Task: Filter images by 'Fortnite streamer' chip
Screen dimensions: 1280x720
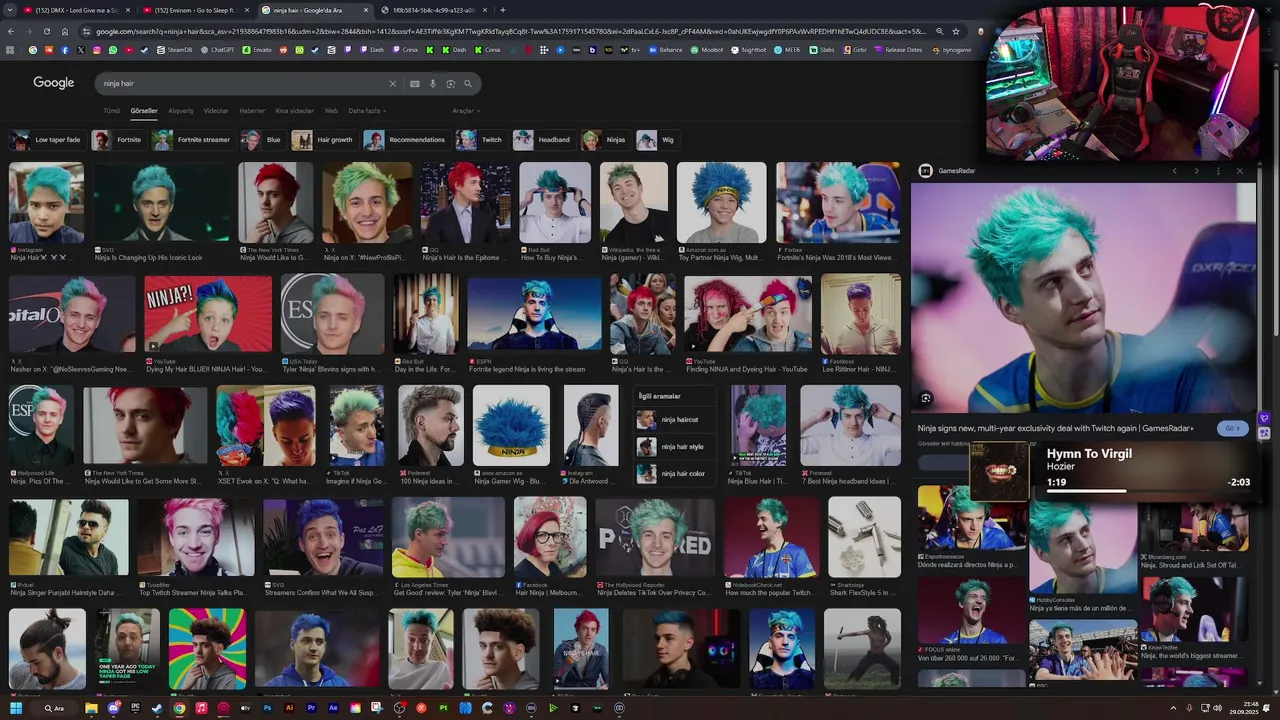Action: coord(192,140)
